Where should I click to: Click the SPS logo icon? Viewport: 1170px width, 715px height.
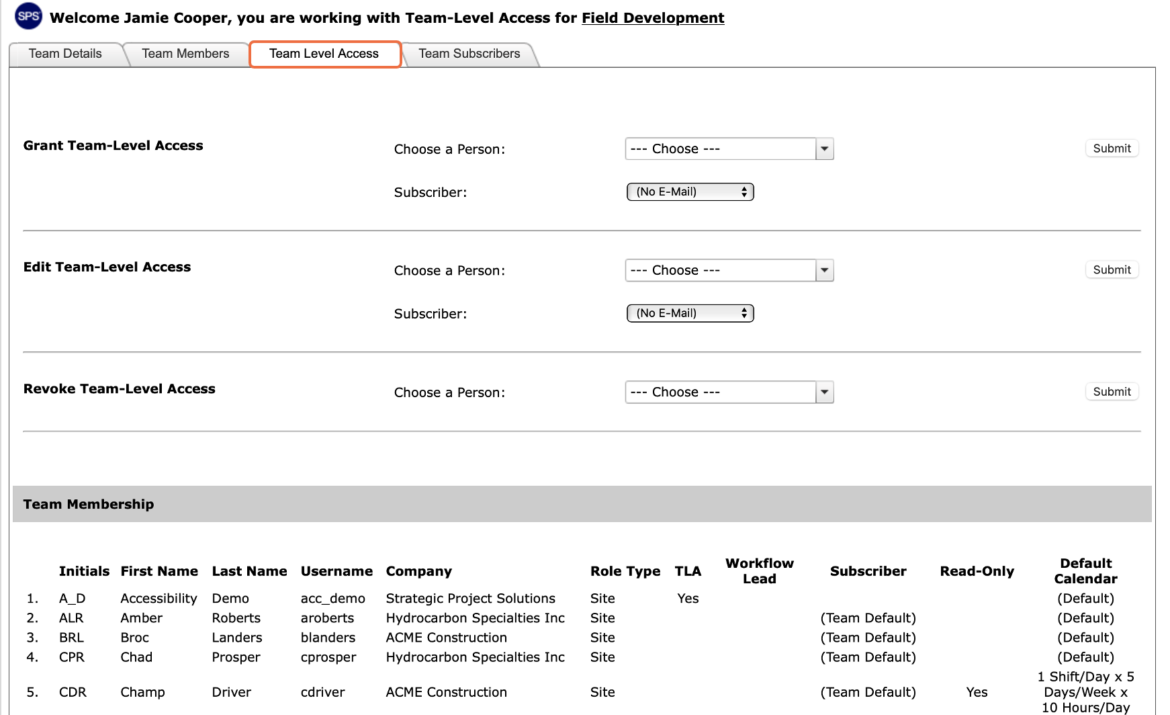(x=28, y=16)
